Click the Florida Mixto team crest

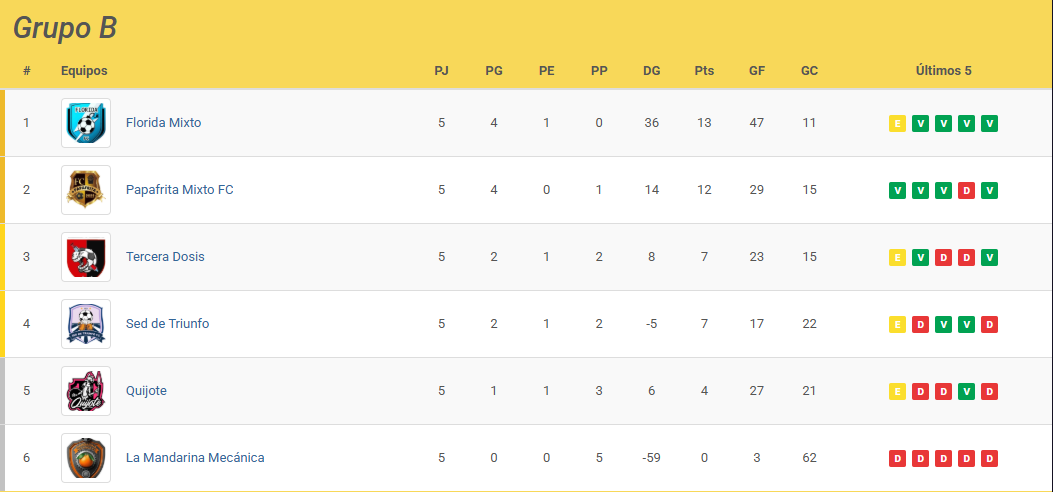tap(86, 123)
